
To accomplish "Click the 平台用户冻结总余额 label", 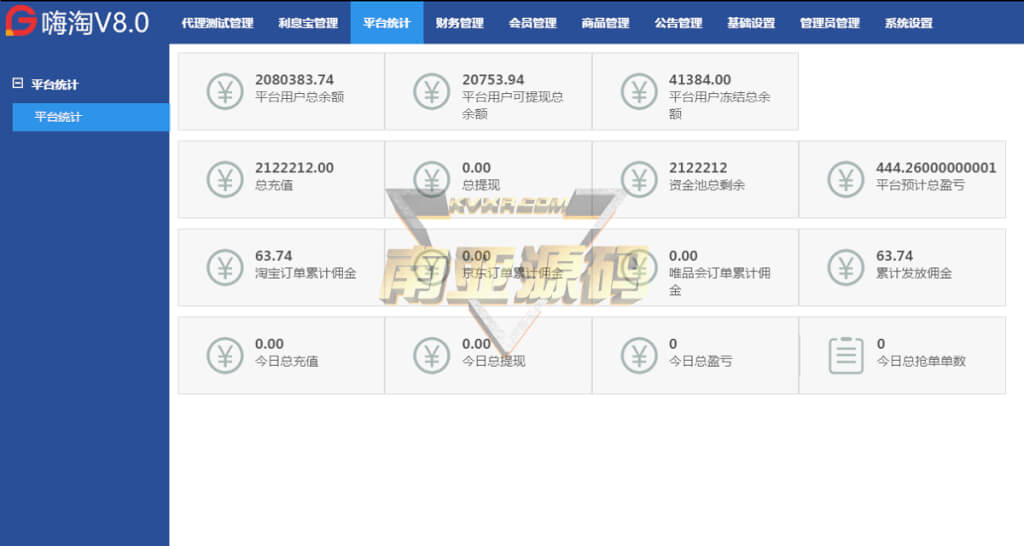I will point(720,105).
